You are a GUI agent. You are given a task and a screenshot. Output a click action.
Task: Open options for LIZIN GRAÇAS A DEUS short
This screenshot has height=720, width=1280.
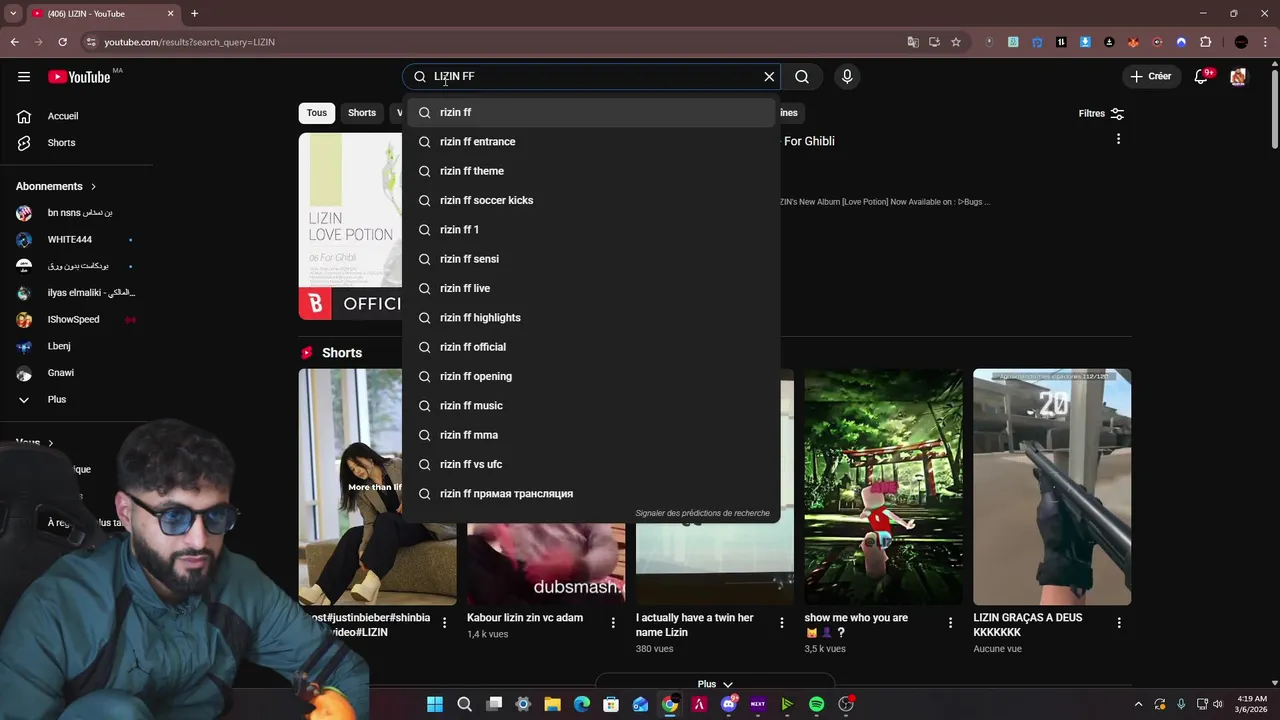1118,622
